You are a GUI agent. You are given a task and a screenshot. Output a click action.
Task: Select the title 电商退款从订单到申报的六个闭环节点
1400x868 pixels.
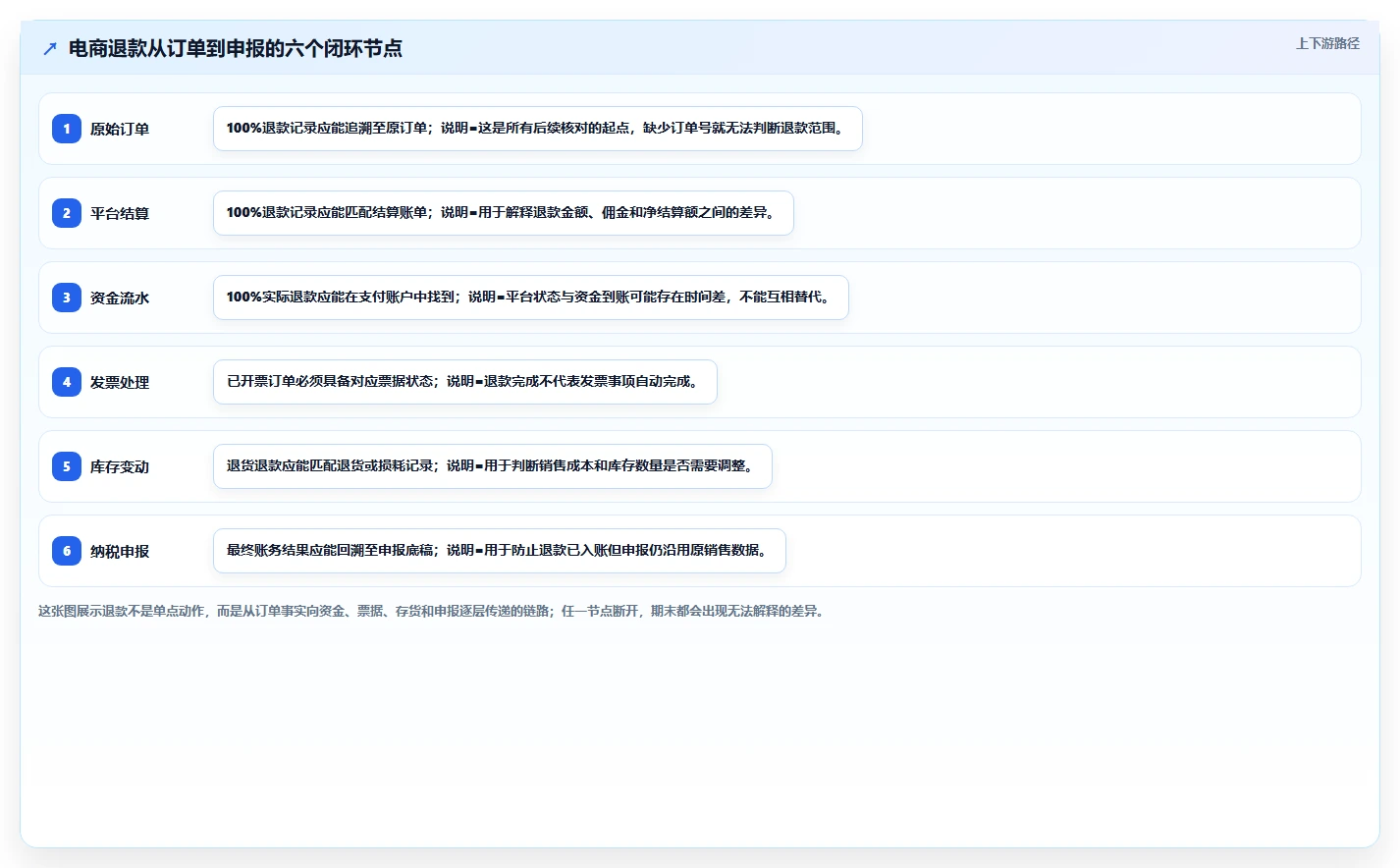(x=236, y=48)
